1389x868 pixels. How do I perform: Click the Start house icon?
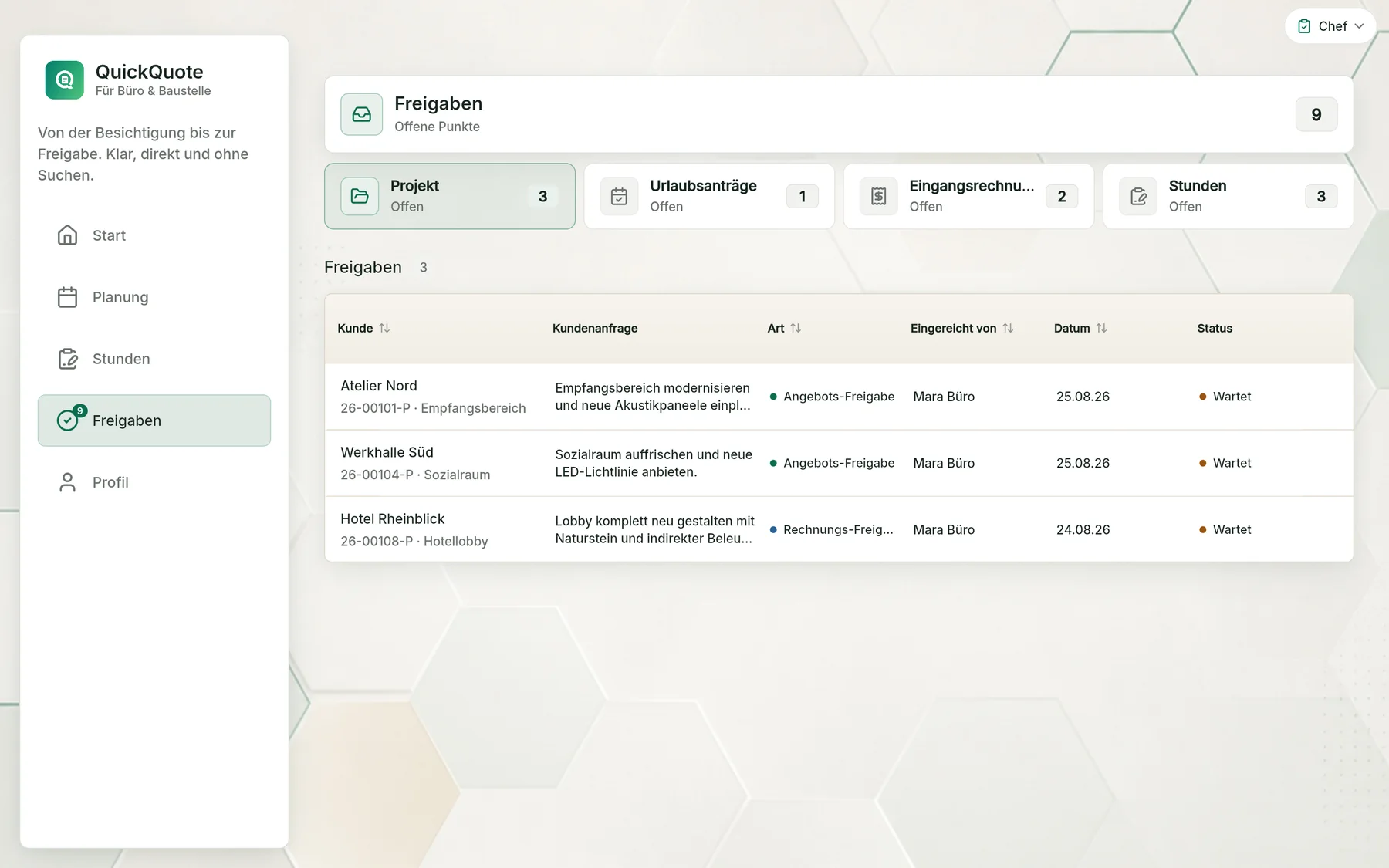68,235
